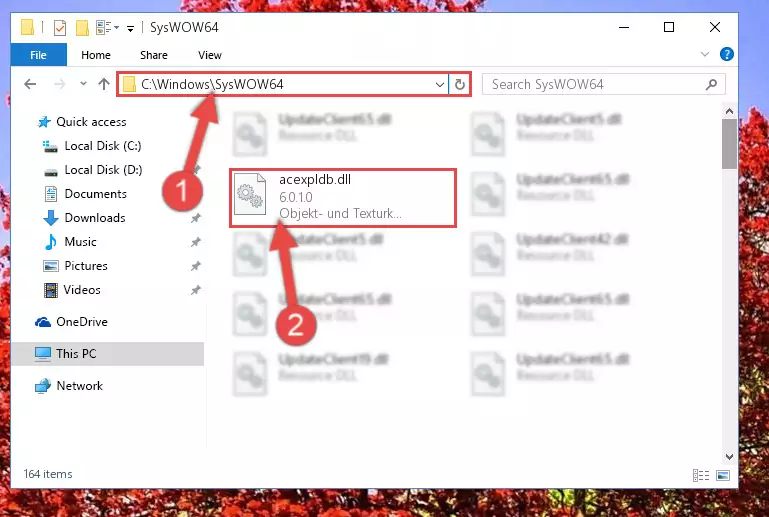Click the pin icon beside Pictures
Viewport: 769px width, 517px height.
point(196,266)
